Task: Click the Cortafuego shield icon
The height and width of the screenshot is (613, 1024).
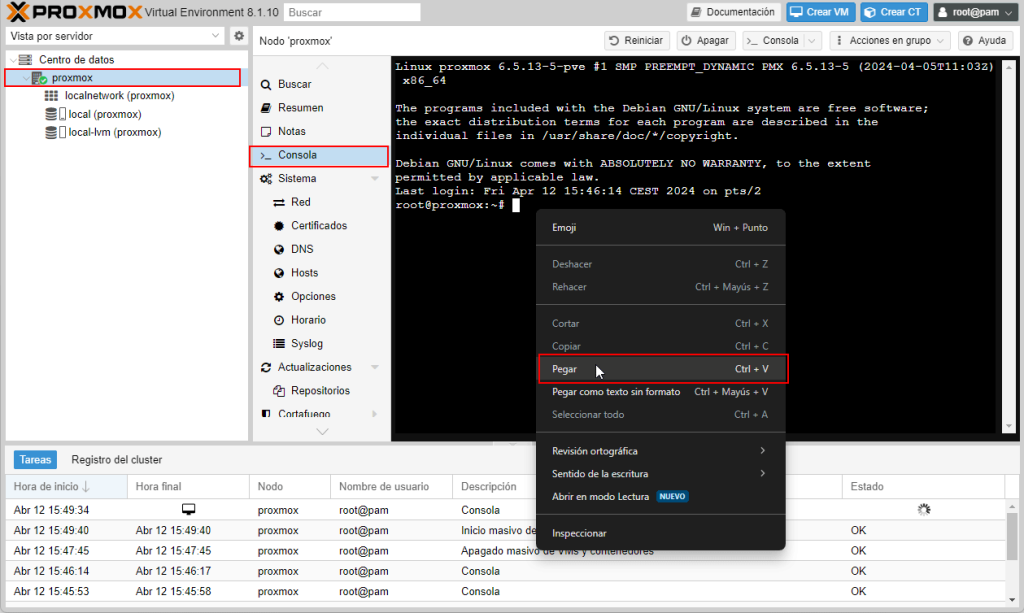Action: click(266, 413)
